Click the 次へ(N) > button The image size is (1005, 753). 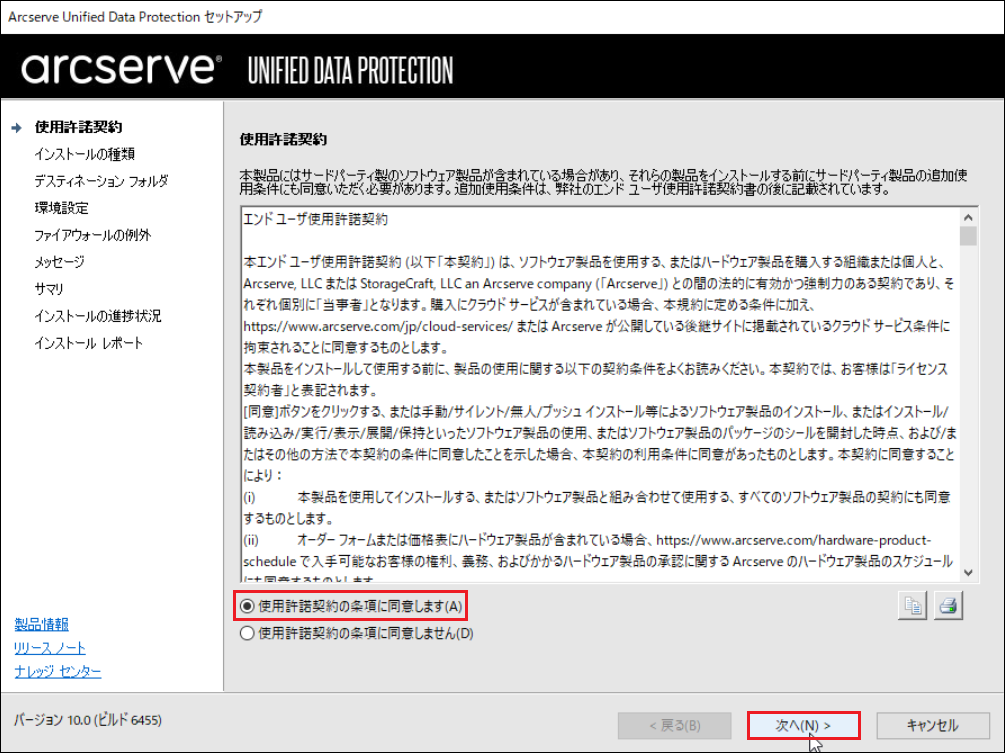[x=803, y=725]
